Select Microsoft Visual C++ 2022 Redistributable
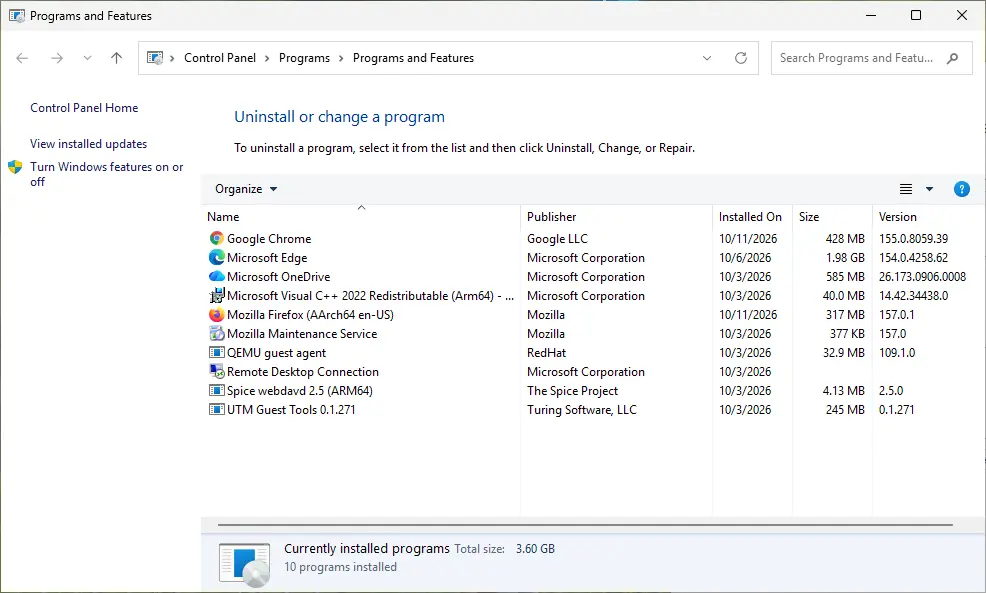The image size is (986, 593). [591, 296]
